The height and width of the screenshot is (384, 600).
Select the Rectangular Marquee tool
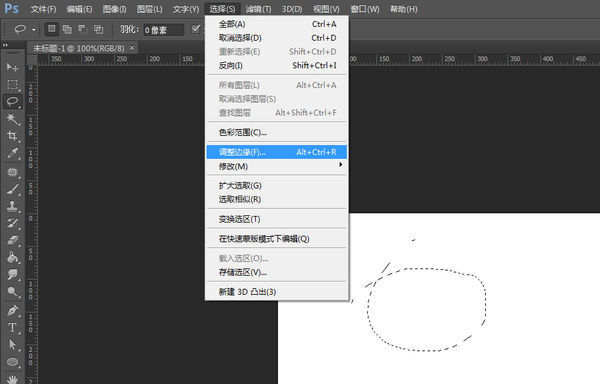pos(12,85)
